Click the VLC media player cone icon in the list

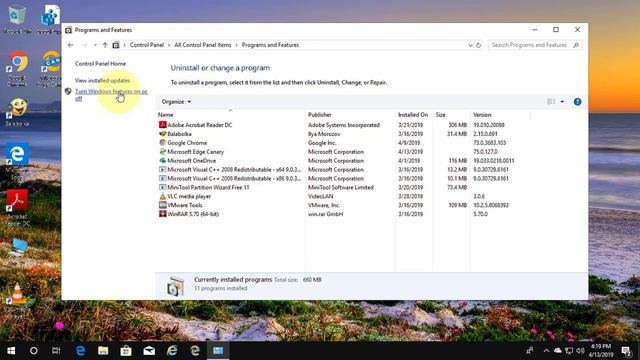[162, 196]
